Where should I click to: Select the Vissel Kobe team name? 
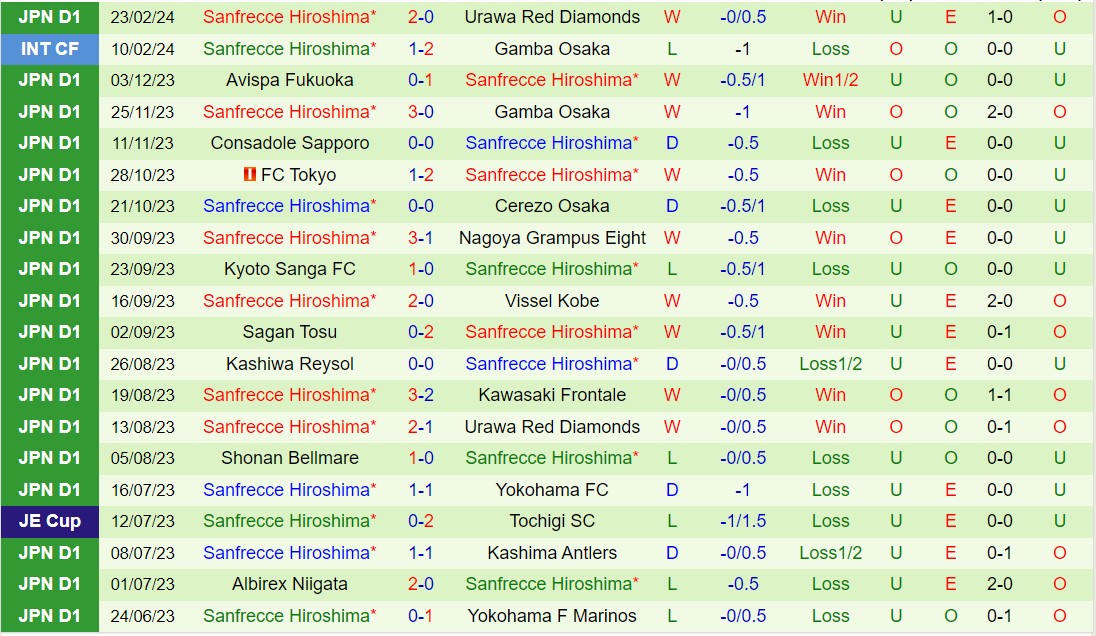pos(552,301)
